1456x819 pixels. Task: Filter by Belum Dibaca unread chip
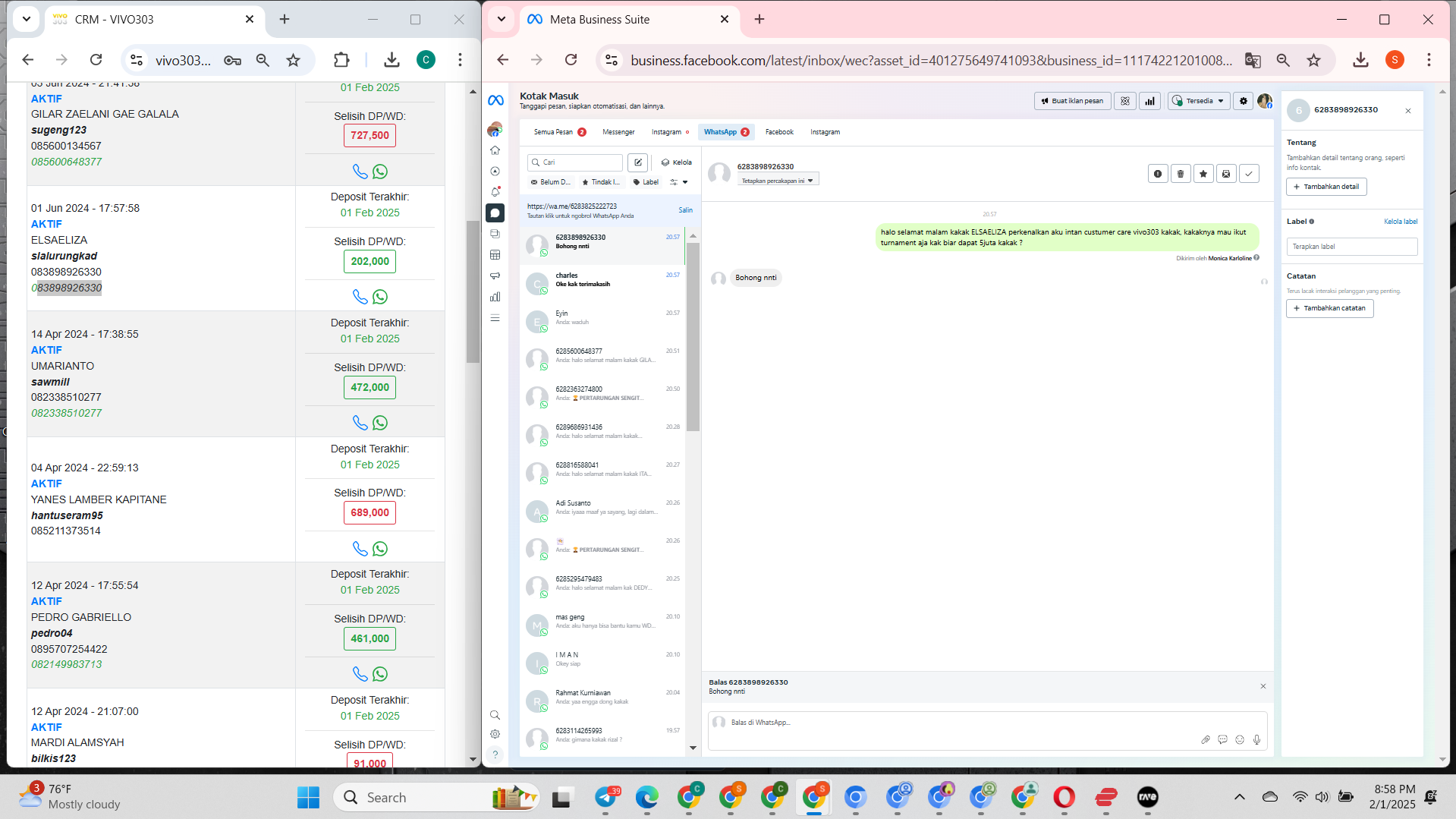(x=550, y=182)
